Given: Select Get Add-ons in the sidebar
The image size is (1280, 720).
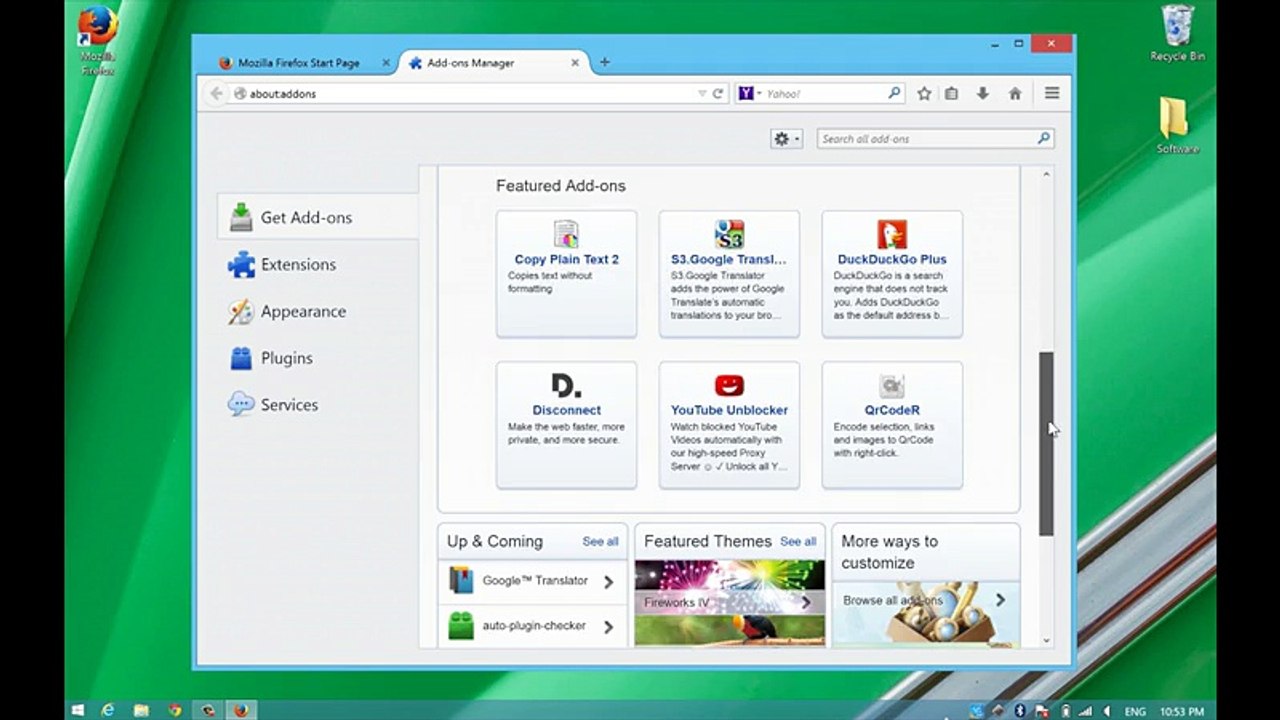Looking at the screenshot, I should [317, 217].
